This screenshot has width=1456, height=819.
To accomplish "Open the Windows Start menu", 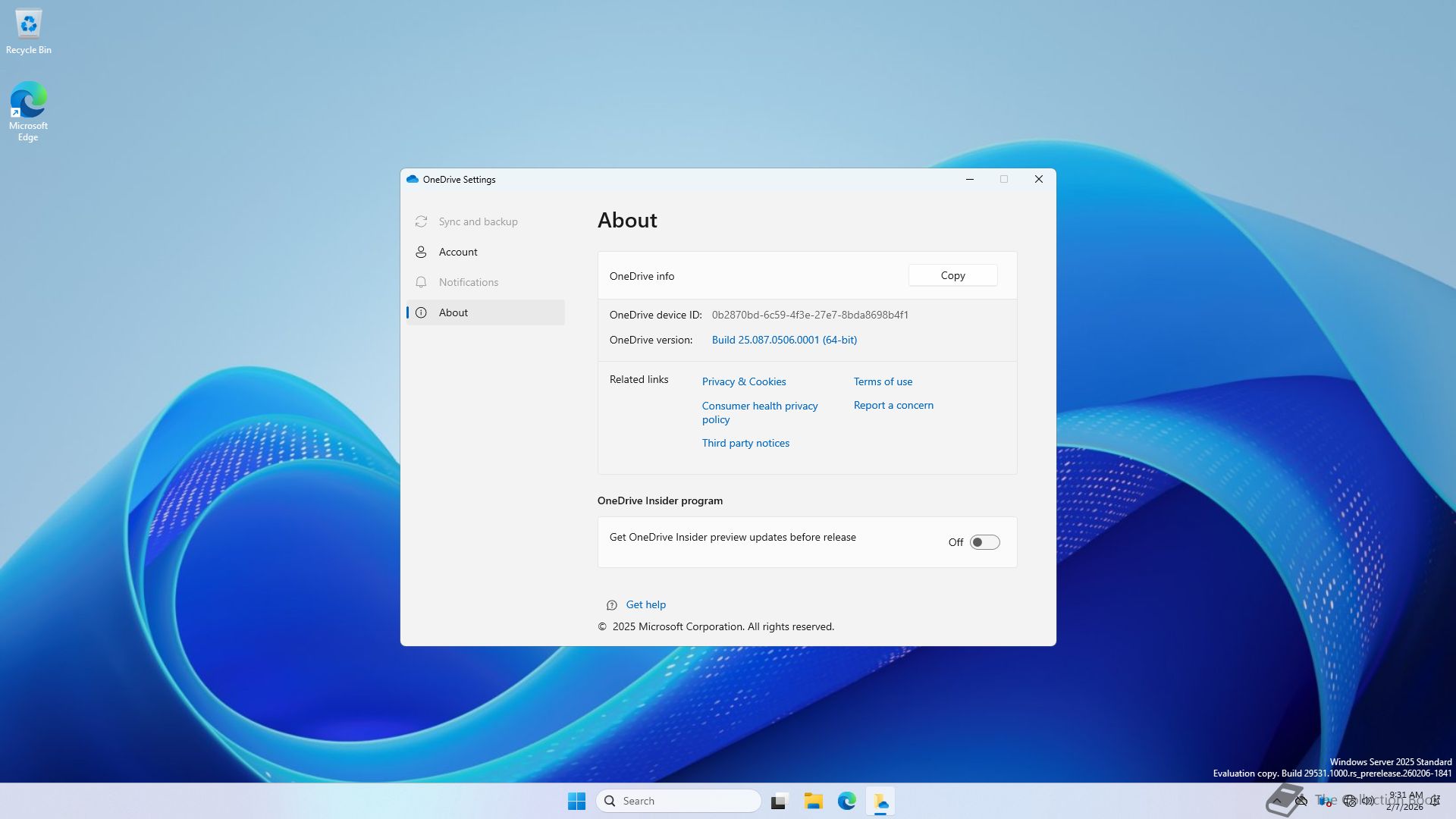I will pyautogui.click(x=576, y=801).
